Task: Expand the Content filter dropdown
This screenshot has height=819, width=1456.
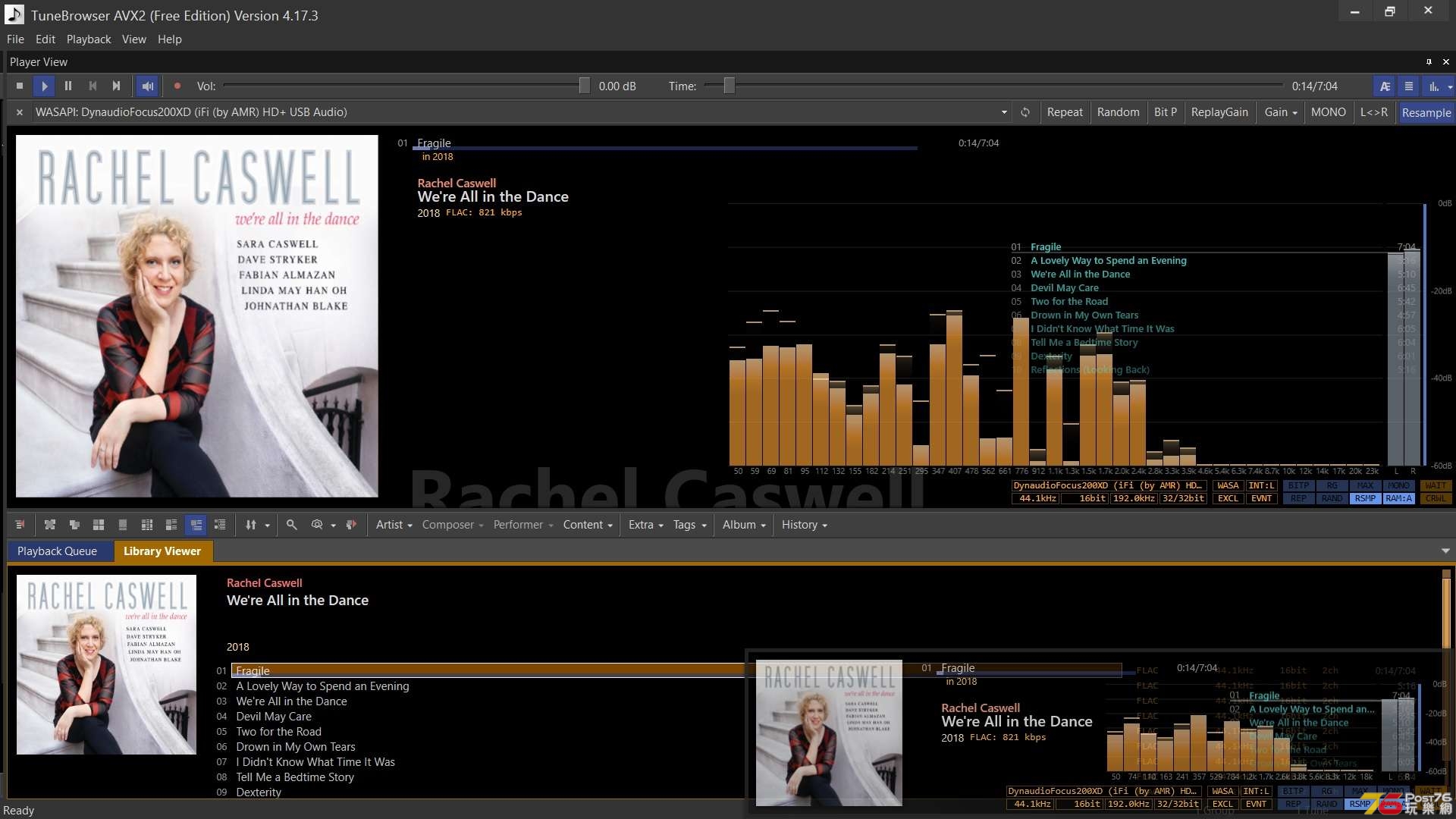Action: point(588,525)
